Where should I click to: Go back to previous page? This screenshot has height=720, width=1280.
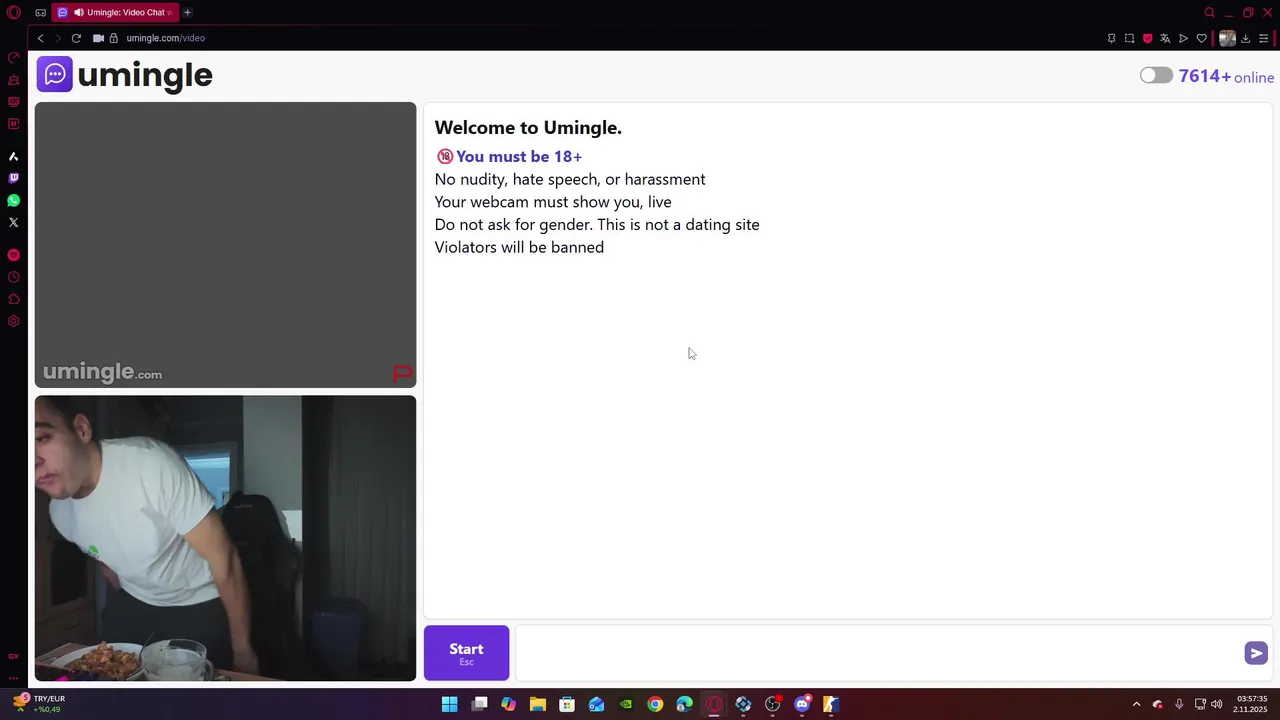click(40, 38)
